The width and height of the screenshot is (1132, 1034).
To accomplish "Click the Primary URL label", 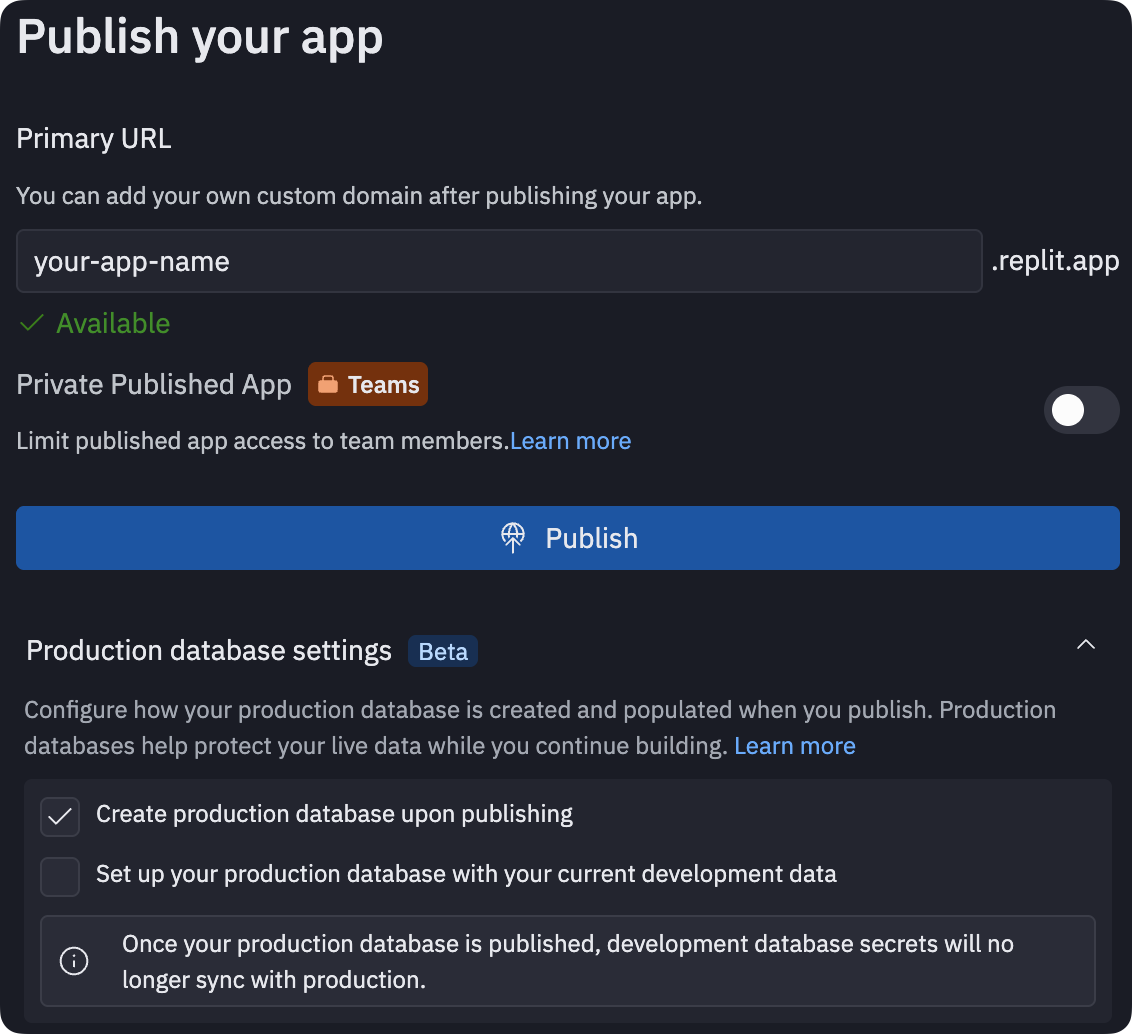I will click(94, 139).
